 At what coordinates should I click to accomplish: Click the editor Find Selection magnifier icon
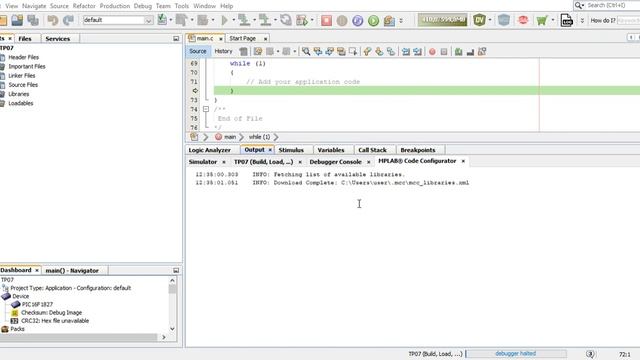click(x=306, y=51)
